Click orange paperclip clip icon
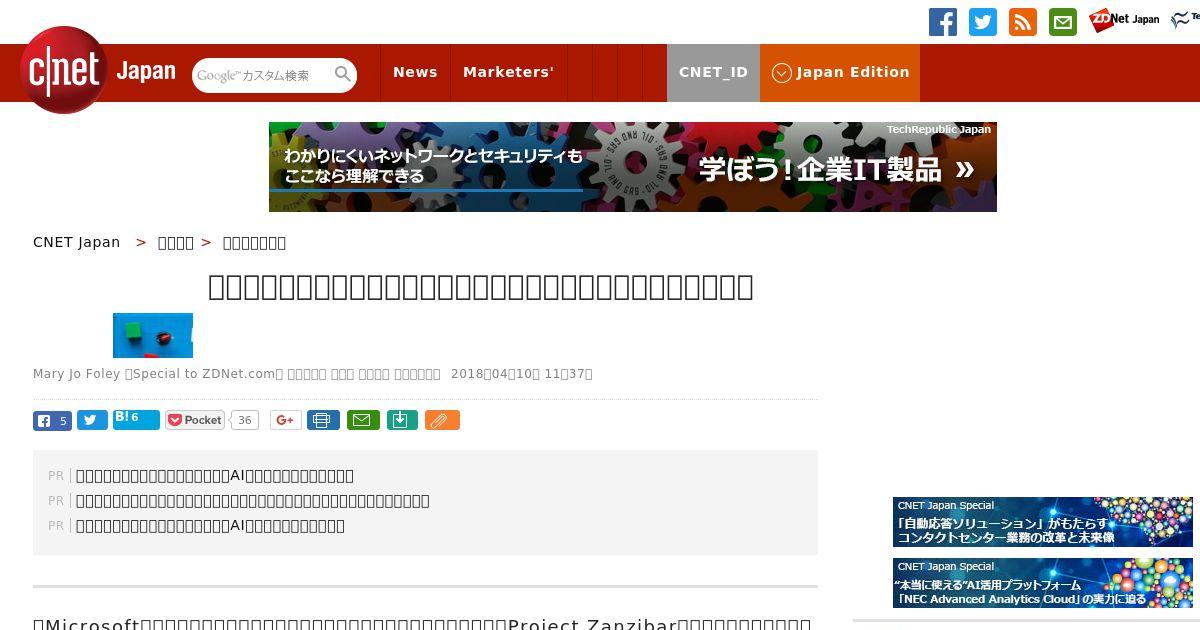1200x630 pixels. (442, 421)
